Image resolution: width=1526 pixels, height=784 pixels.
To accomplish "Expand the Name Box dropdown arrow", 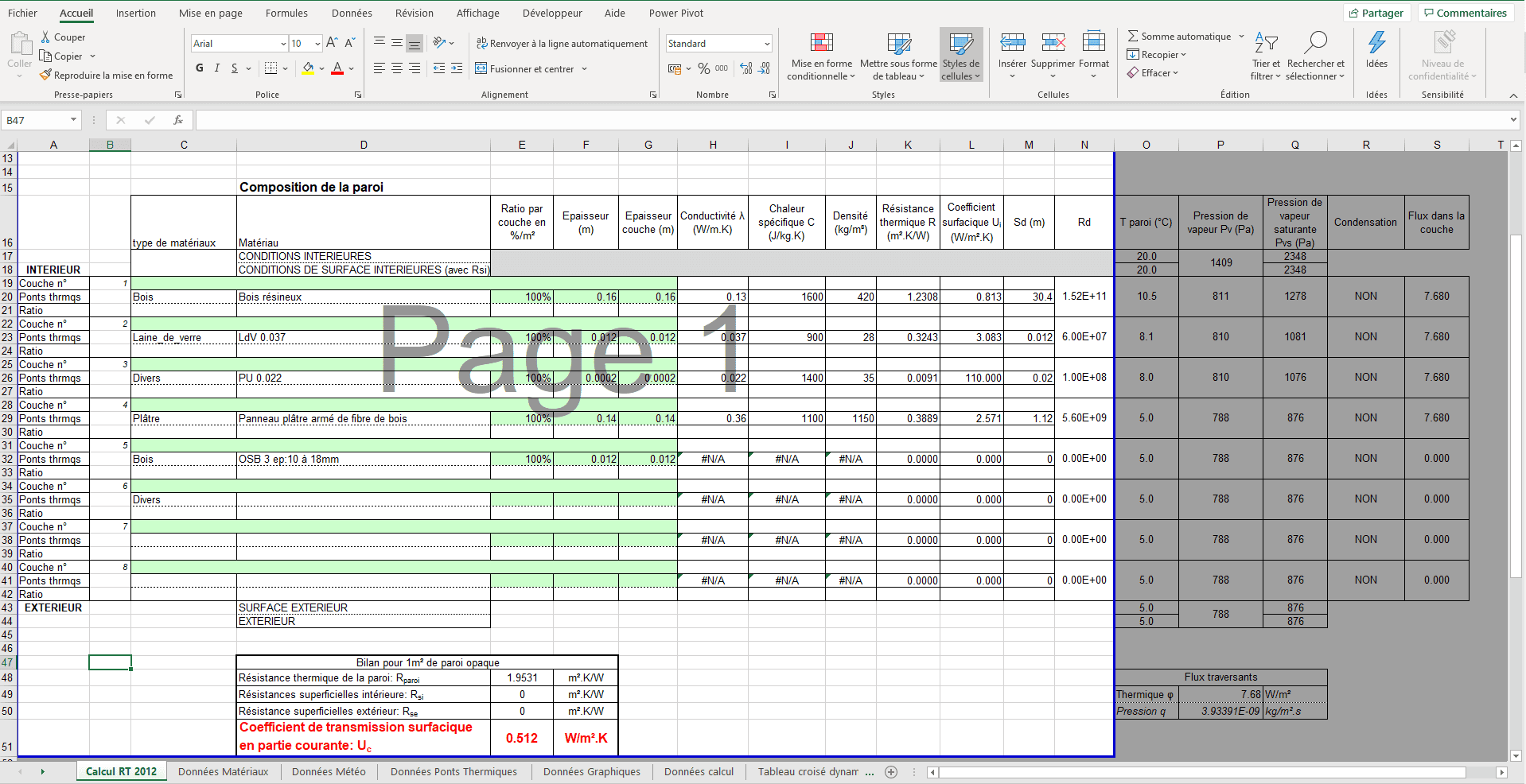I will pos(73,120).
